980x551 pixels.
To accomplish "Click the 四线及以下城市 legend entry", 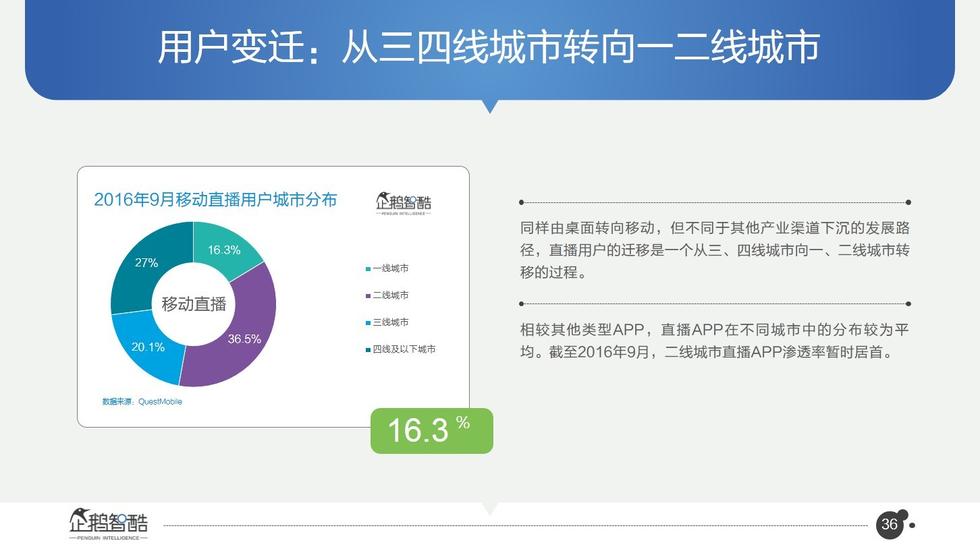I will [x=401, y=349].
